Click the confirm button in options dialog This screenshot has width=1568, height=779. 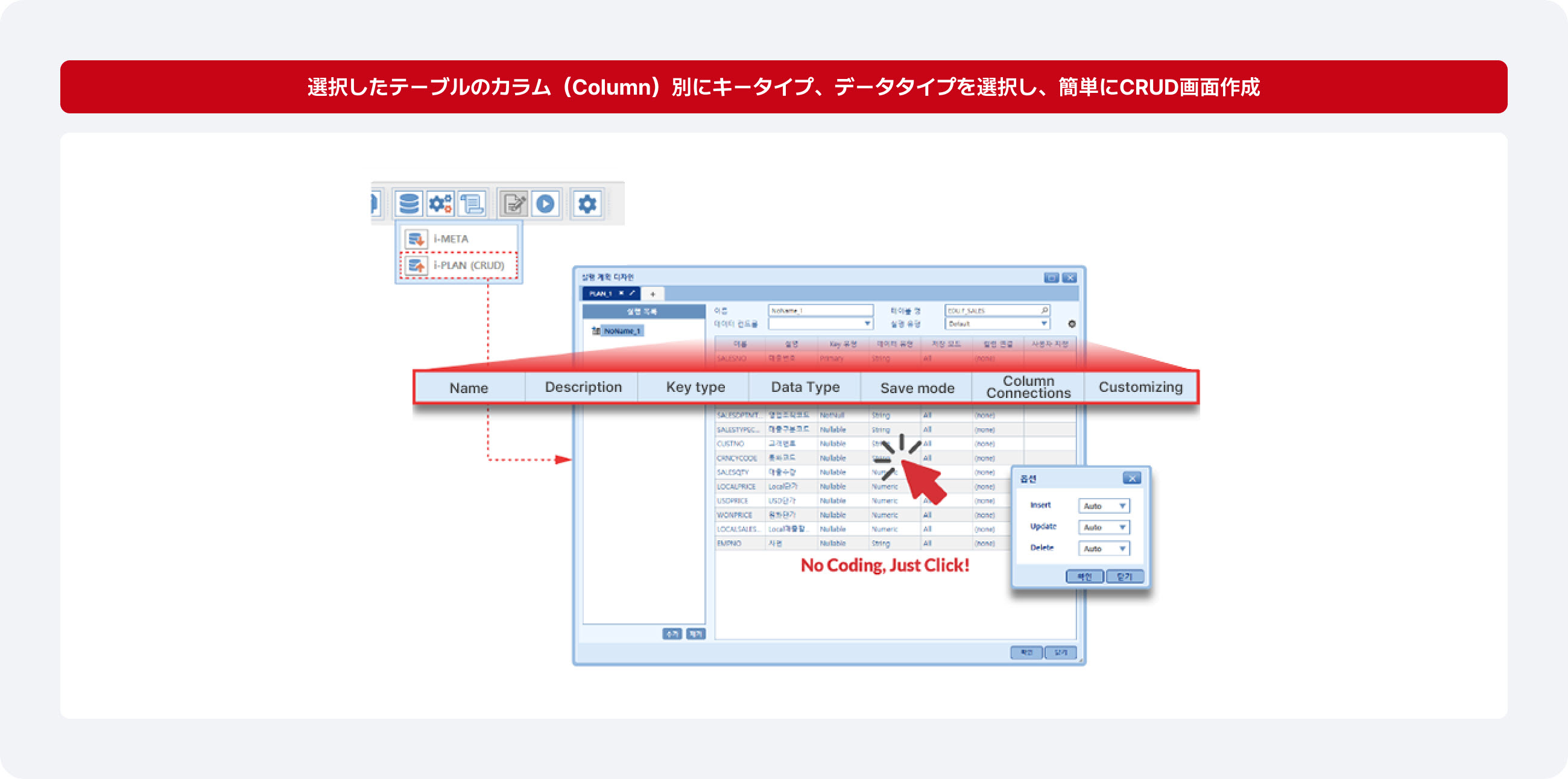click(x=1084, y=576)
